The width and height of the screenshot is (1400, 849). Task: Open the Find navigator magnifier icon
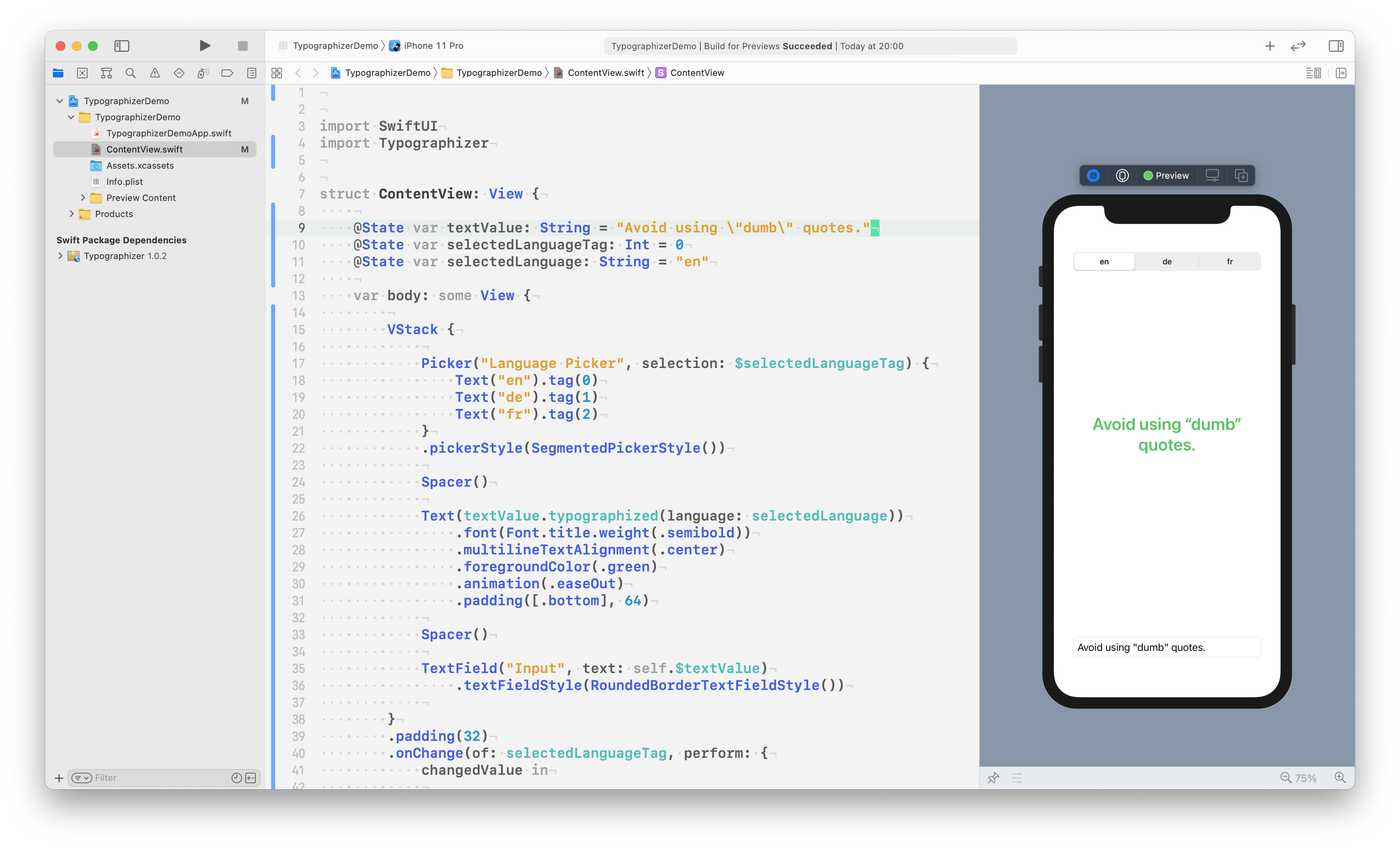[130, 73]
